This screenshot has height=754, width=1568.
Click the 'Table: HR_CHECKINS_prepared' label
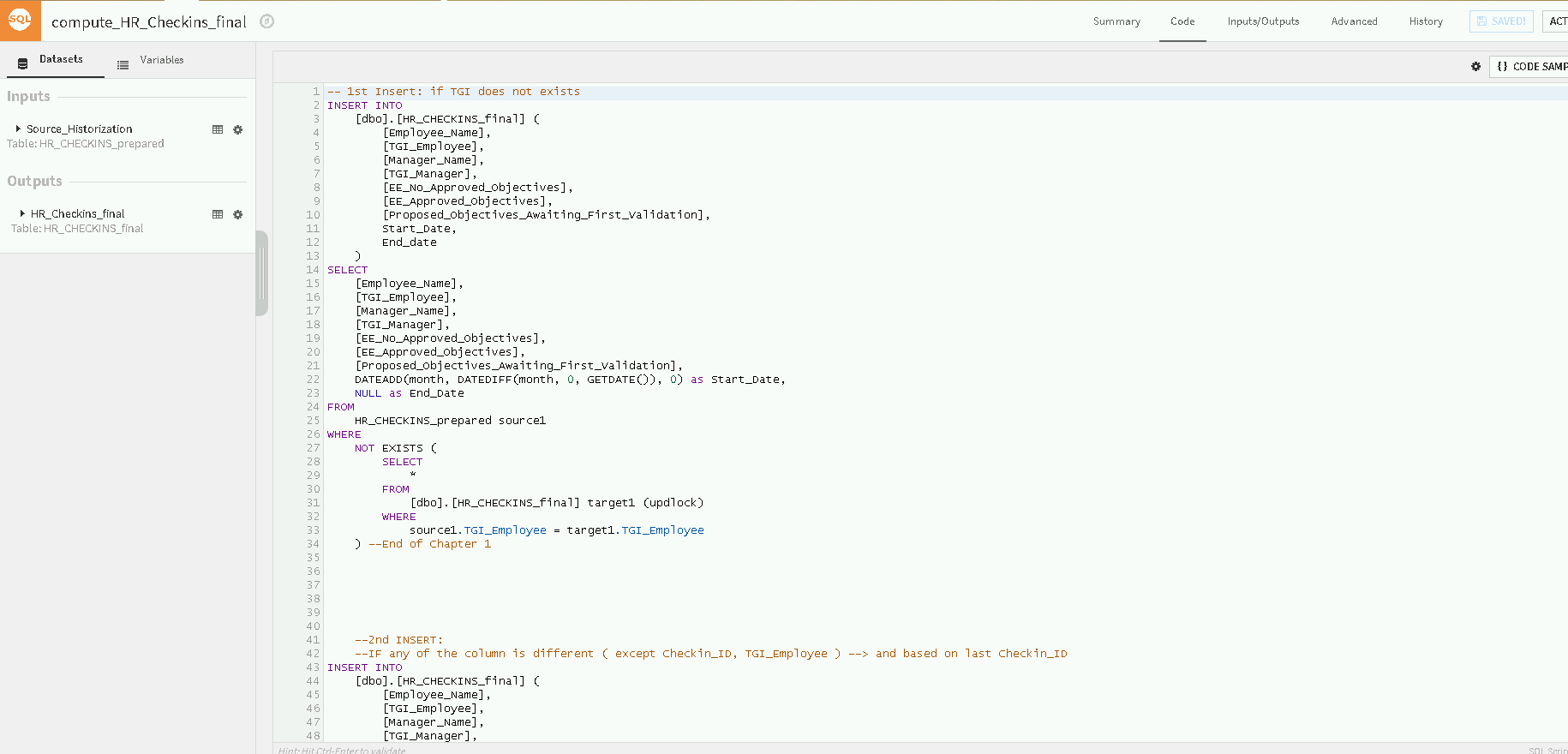coord(86,144)
